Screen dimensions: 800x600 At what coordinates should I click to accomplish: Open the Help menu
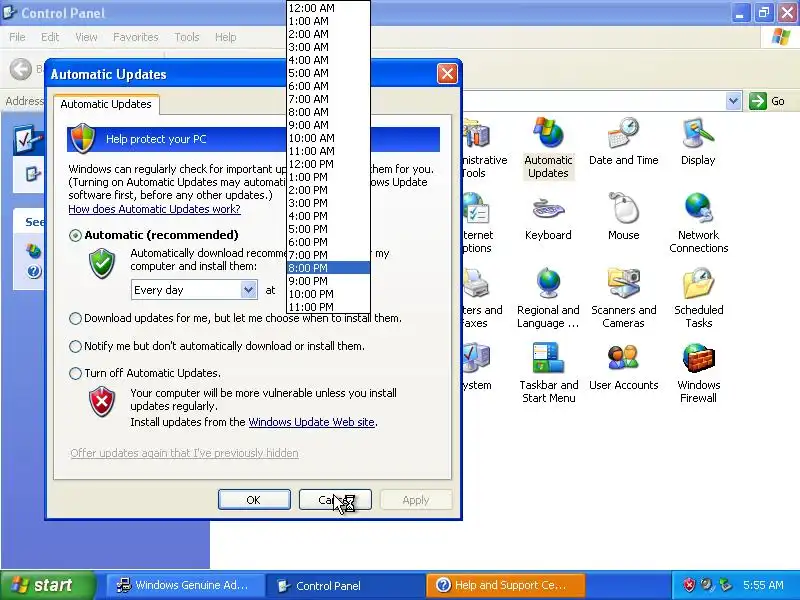click(x=226, y=37)
